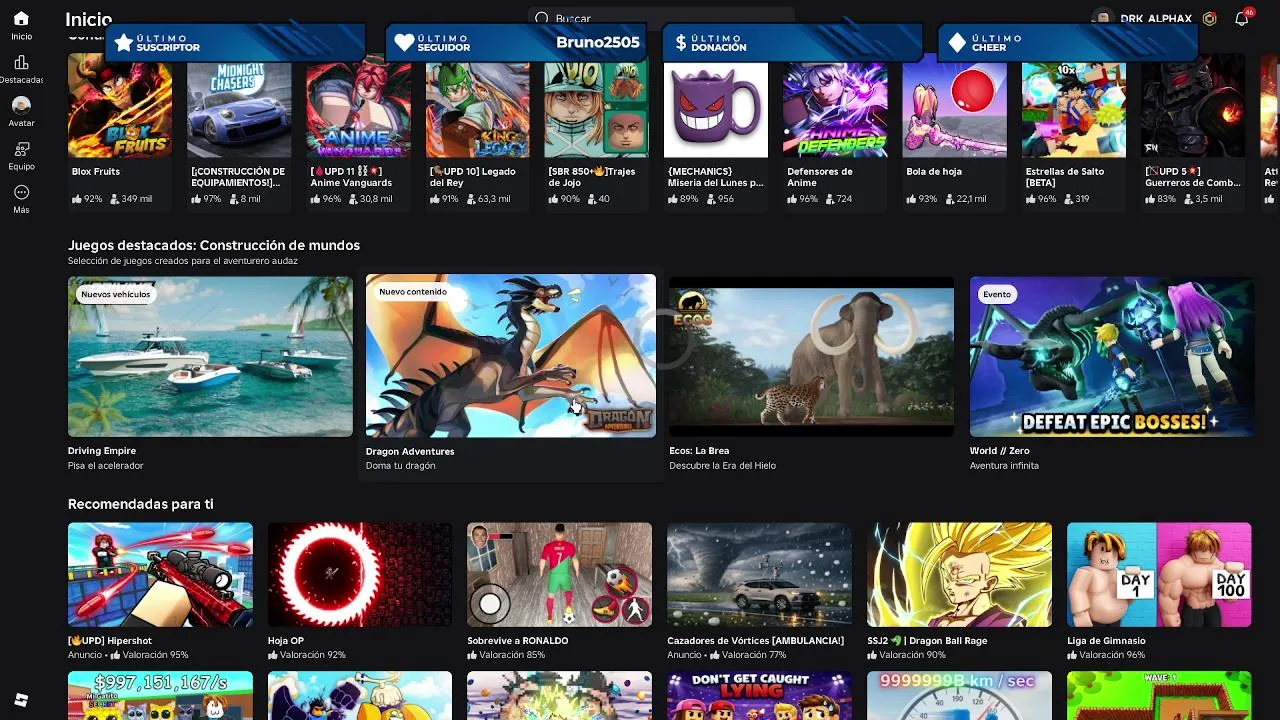This screenshot has height=720, width=1280.
Task: Click the Buscar search field
Action: tap(661, 18)
